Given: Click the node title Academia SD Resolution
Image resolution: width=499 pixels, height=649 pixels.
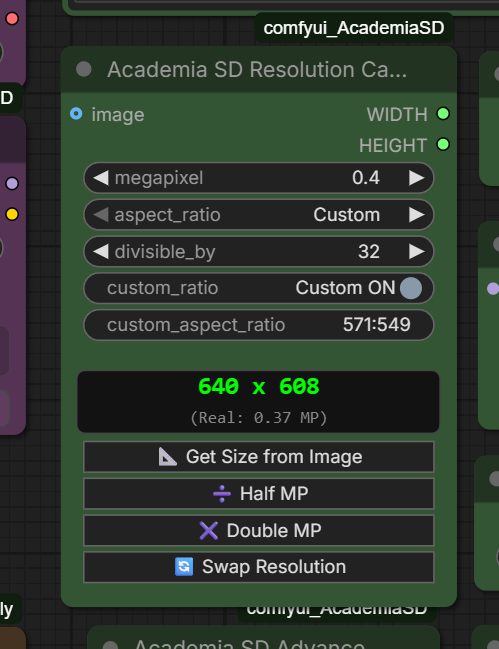Looking at the screenshot, I should coord(257,70).
